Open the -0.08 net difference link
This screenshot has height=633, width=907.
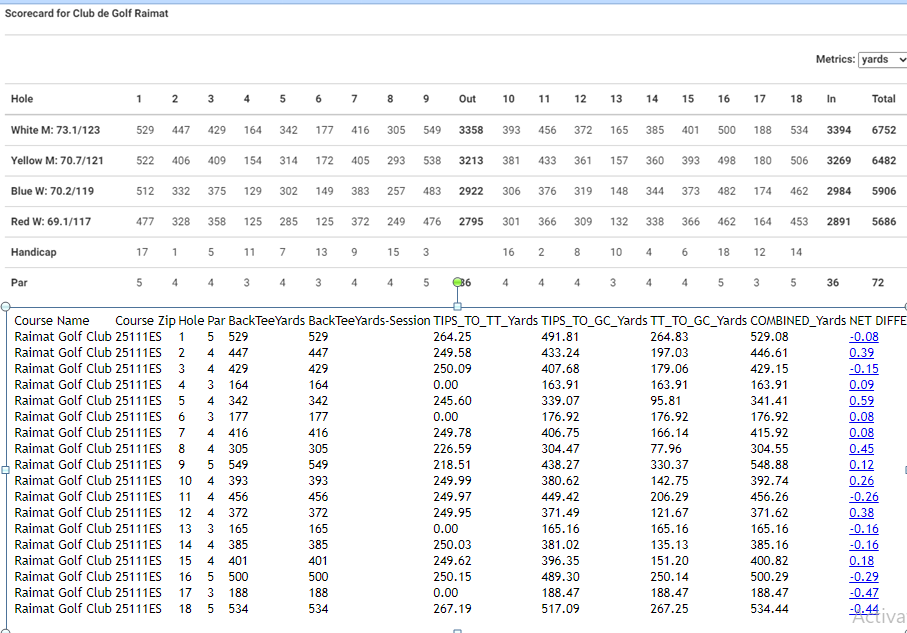(x=864, y=337)
